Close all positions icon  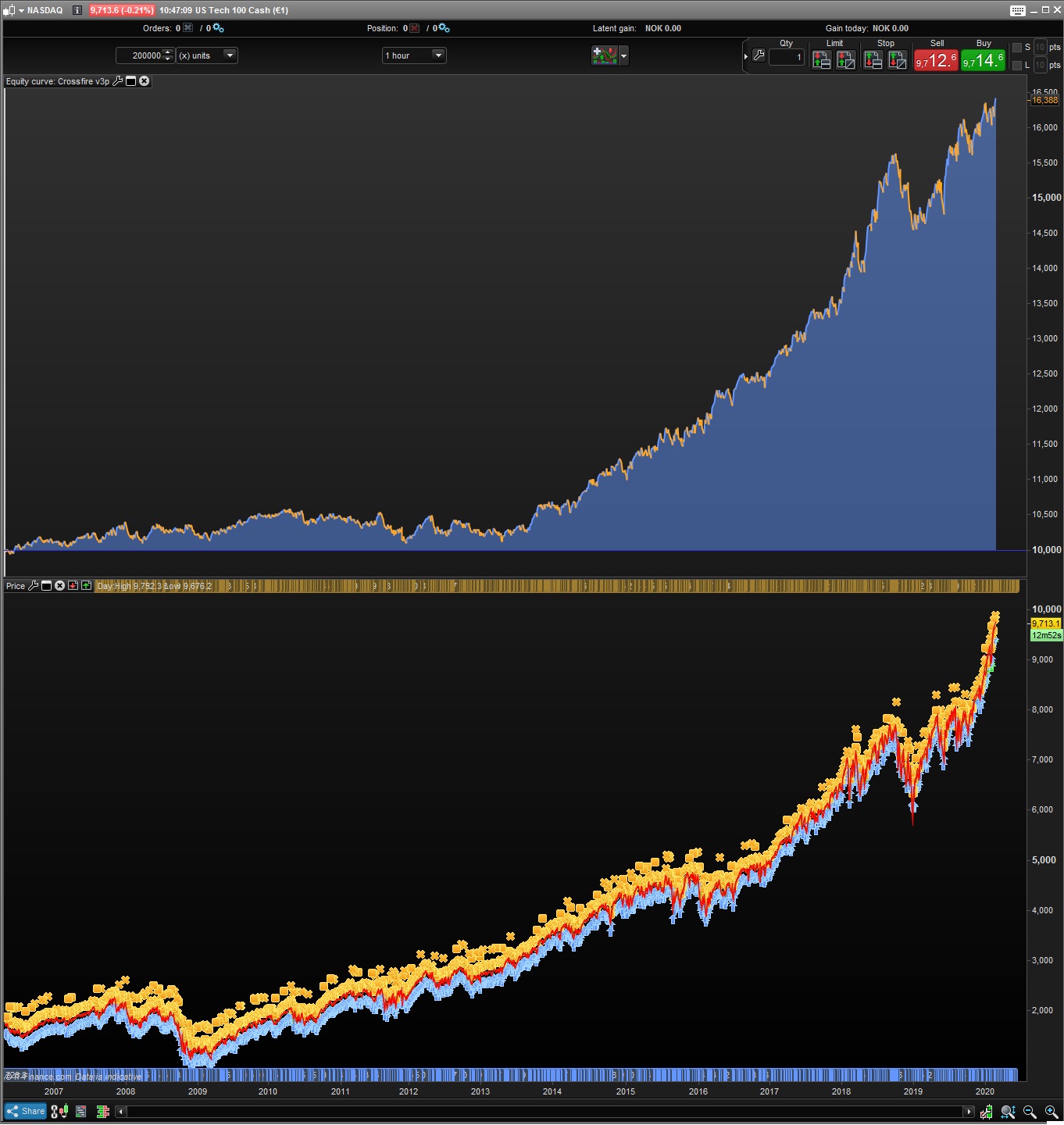coord(414,28)
